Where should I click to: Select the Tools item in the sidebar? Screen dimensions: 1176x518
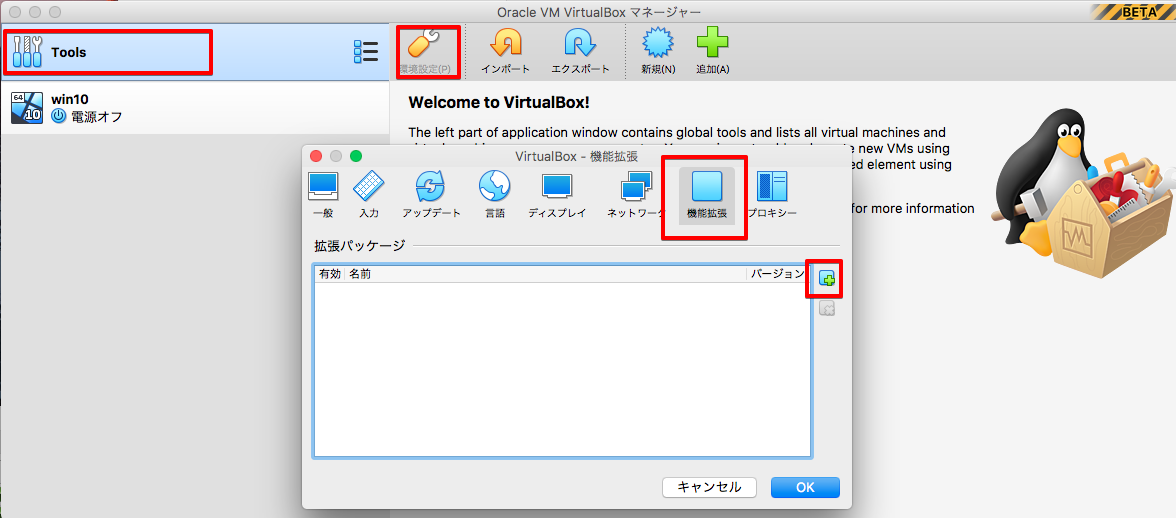[x=195, y=52]
